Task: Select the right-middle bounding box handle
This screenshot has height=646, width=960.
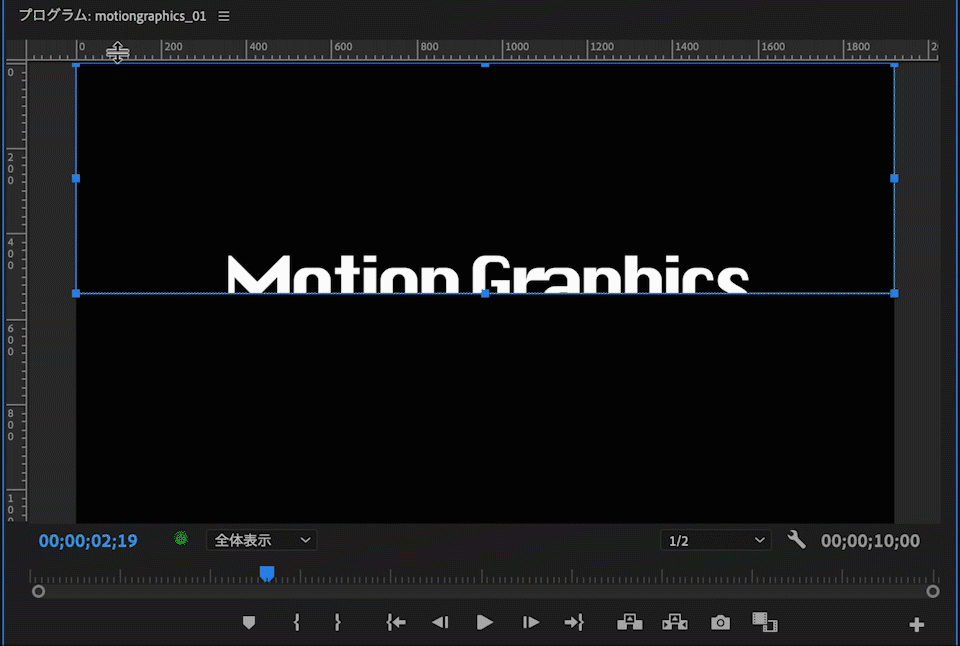Action: (894, 178)
